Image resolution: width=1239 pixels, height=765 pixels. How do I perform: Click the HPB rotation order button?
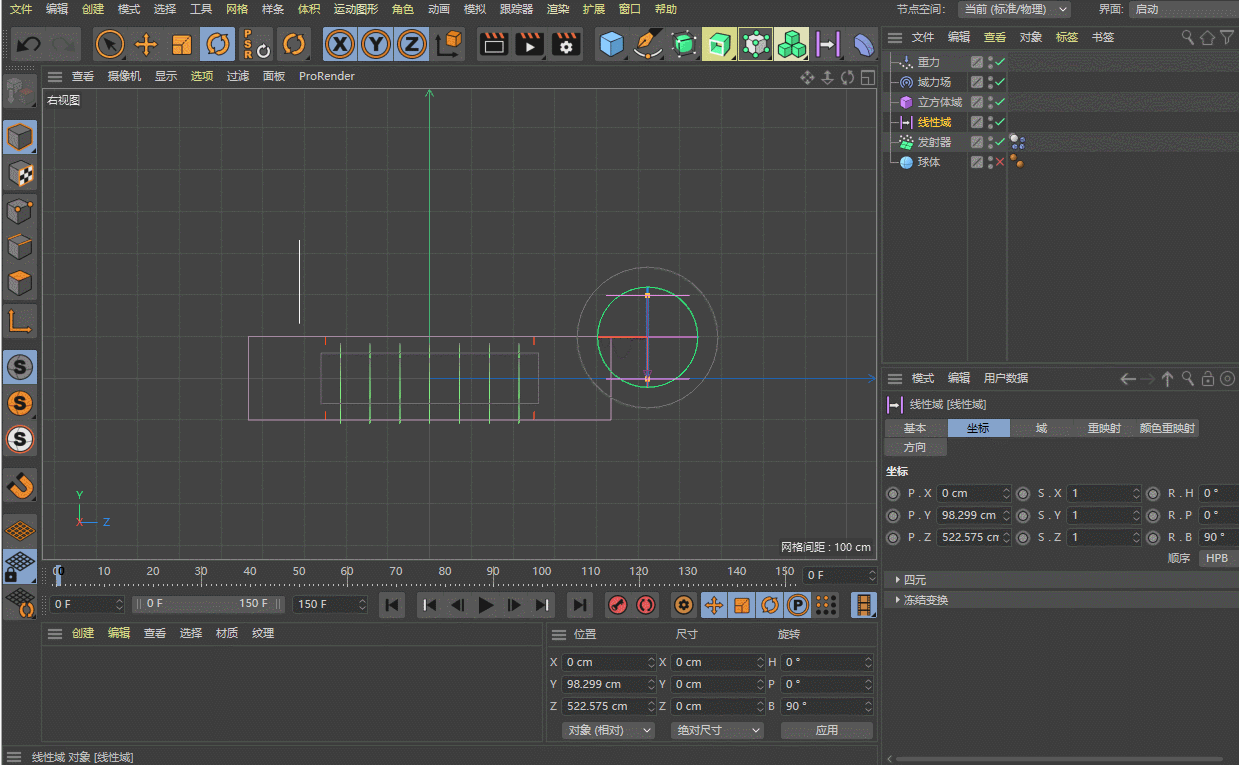pyautogui.click(x=1216, y=558)
